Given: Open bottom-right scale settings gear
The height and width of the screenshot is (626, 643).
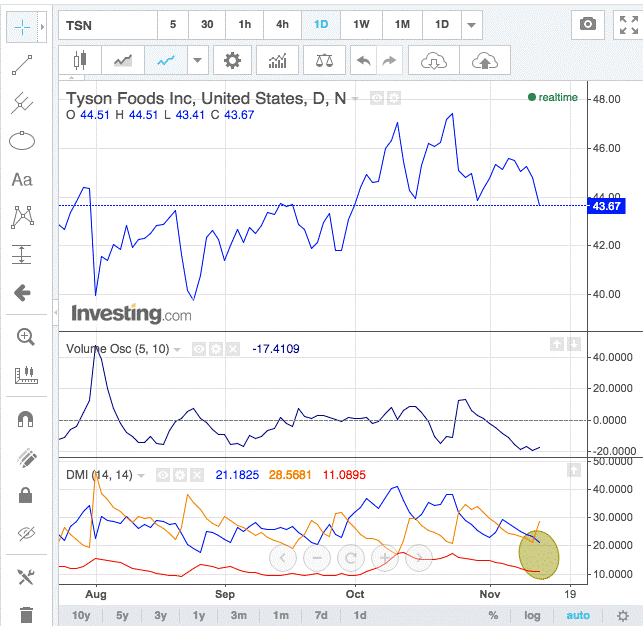Looking at the screenshot, I should 623,616.
